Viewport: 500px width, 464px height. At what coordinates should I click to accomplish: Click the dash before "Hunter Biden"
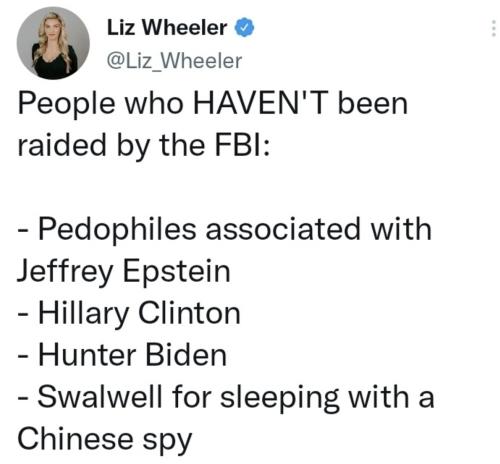point(23,357)
